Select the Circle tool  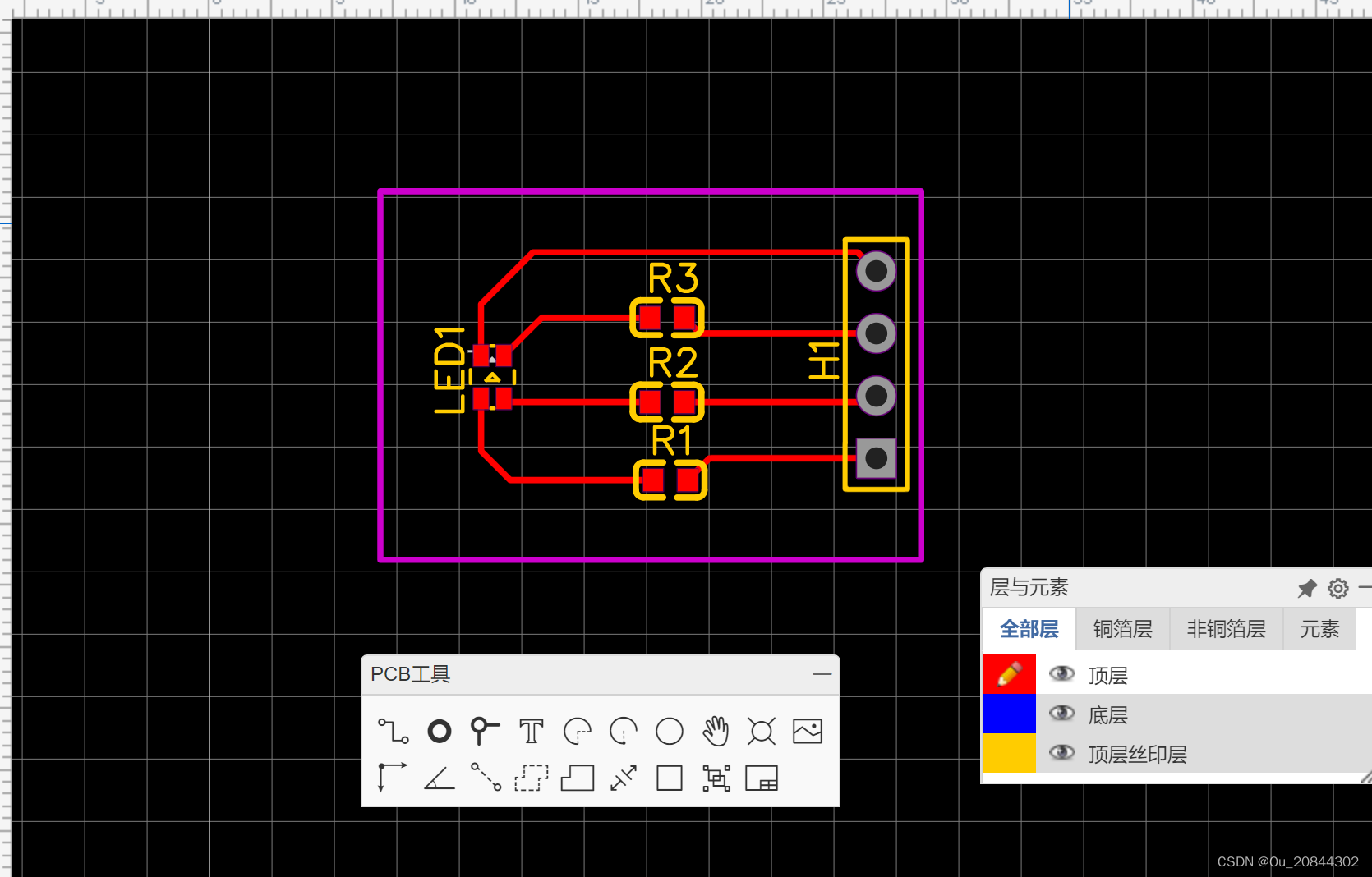[x=670, y=731]
